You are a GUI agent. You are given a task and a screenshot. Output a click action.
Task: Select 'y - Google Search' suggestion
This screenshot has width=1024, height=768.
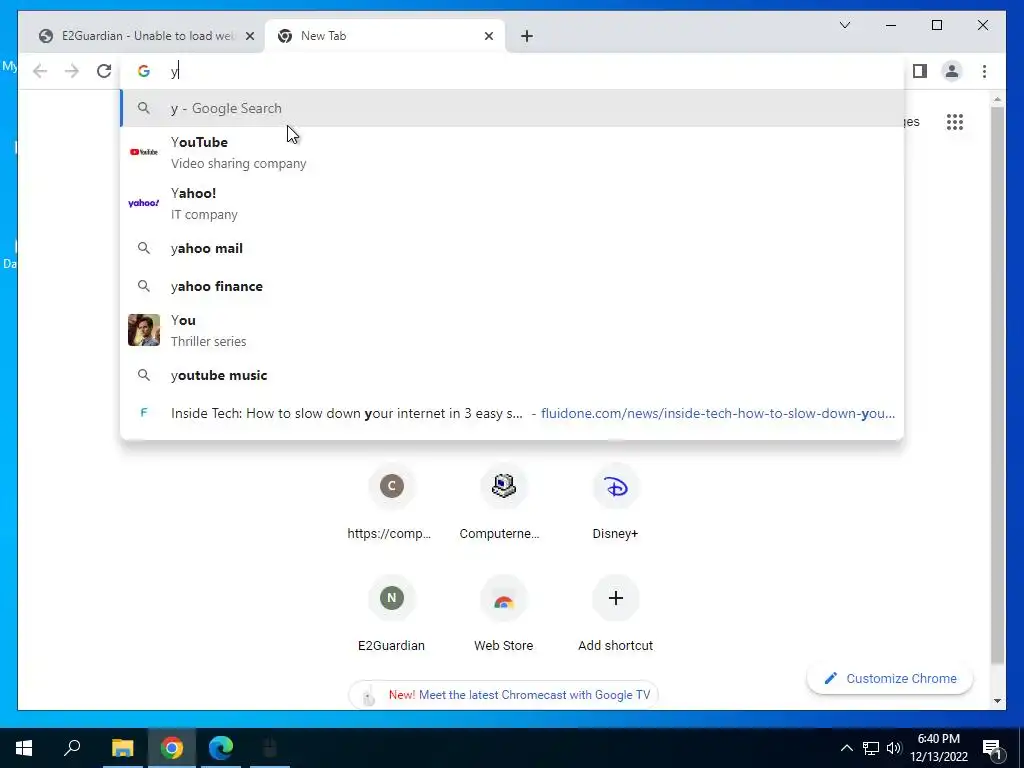pyautogui.click(x=512, y=108)
